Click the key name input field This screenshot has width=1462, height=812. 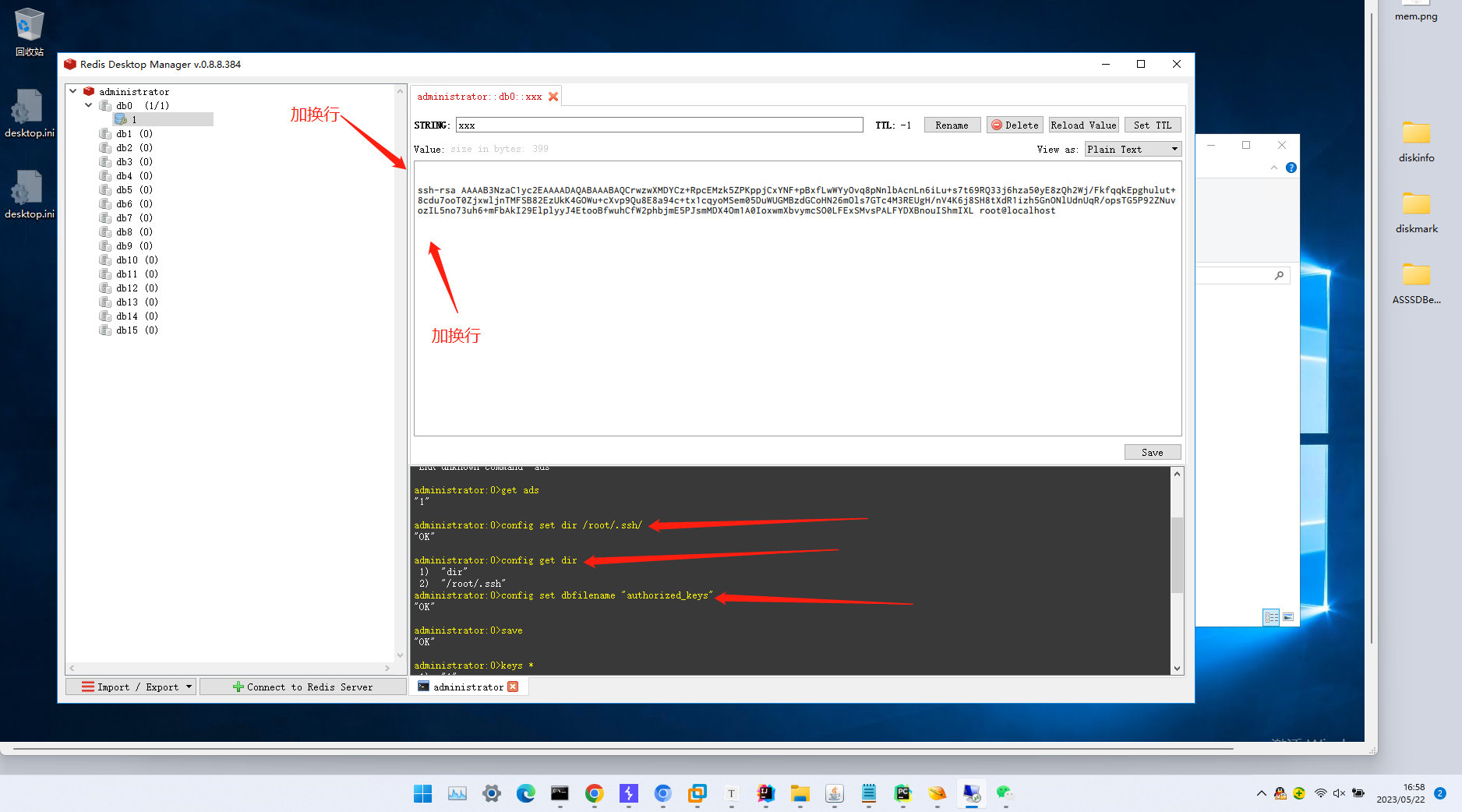pos(659,125)
